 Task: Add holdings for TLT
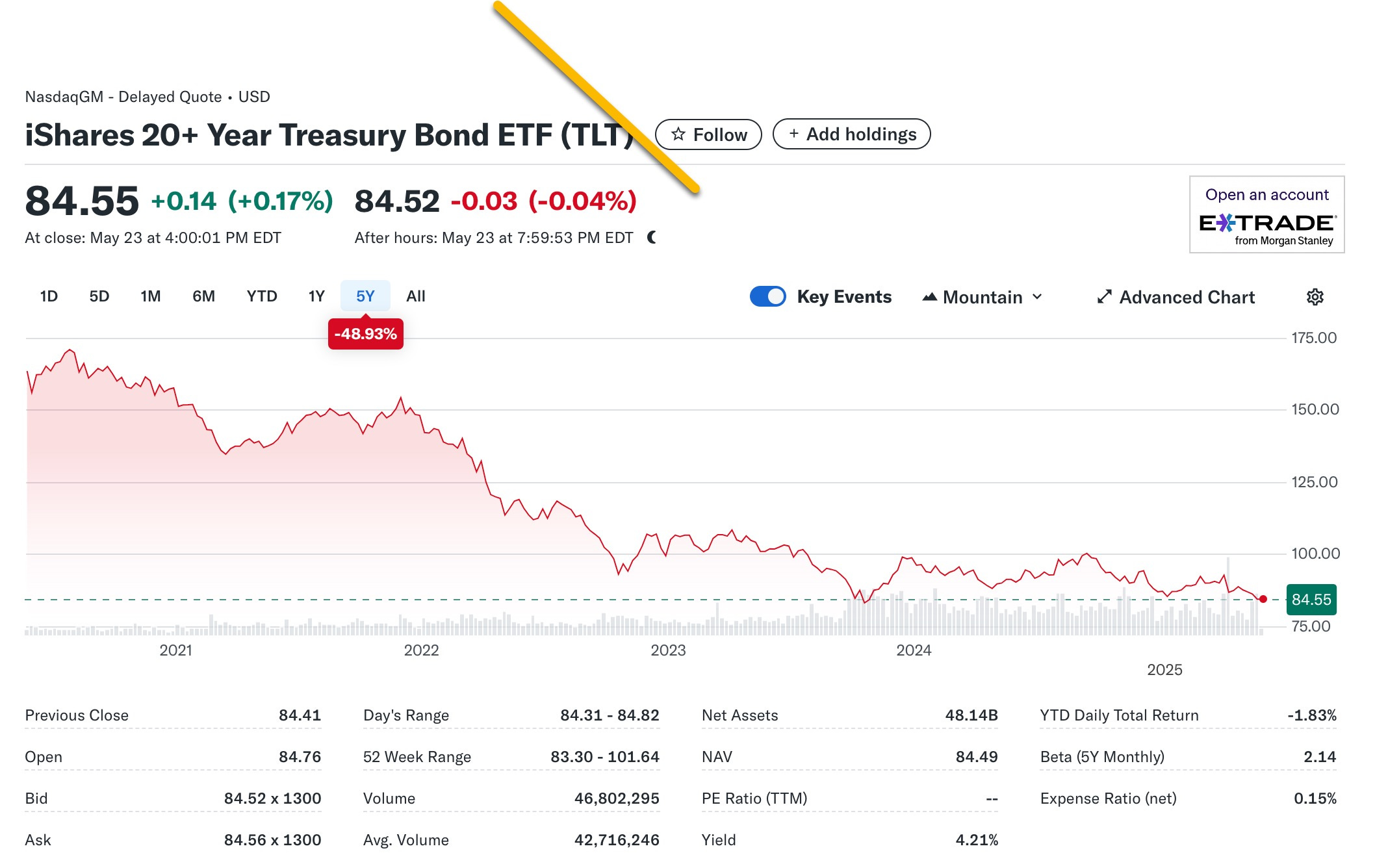pyautogui.click(x=851, y=134)
